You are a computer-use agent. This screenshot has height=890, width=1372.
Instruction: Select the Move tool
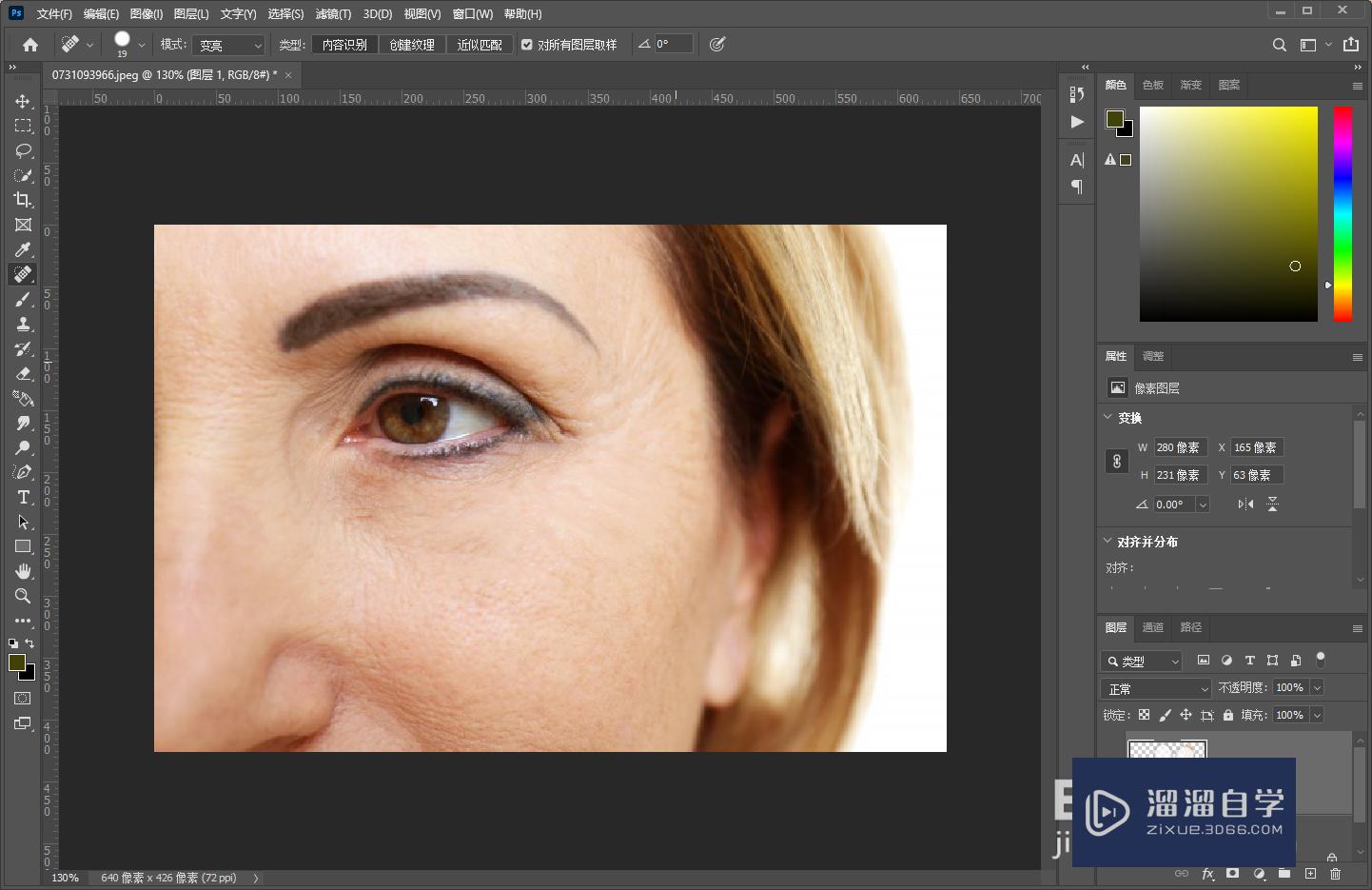(x=23, y=101)
